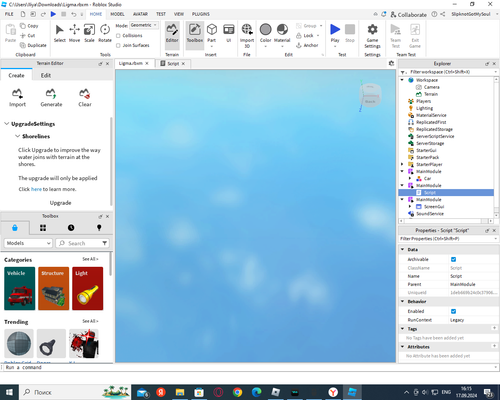Screen dimensions: 500x400
Task: Open Google Chrome from the taskbar
Action: click(237, 392)
